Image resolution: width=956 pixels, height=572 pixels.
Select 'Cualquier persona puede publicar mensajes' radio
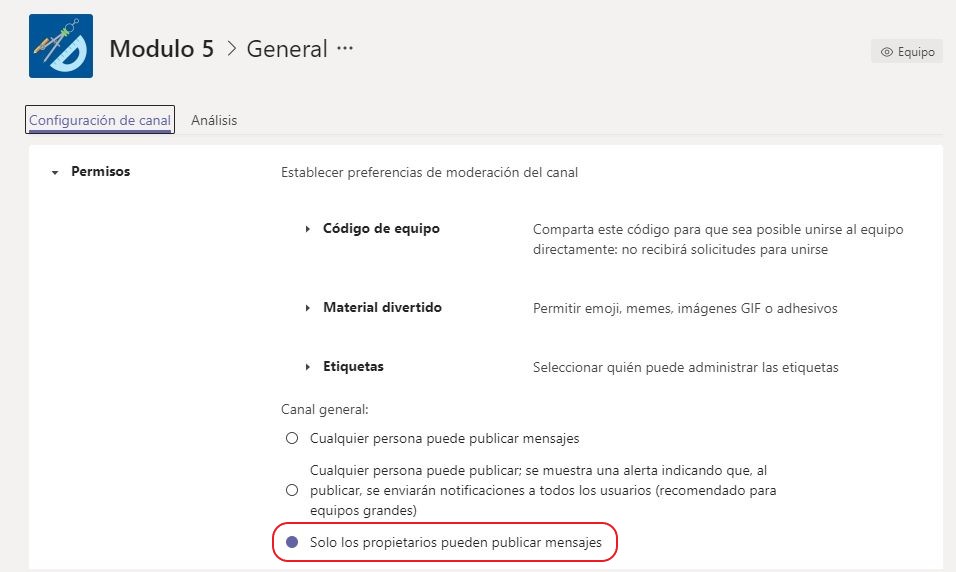(x=292, y=438)
